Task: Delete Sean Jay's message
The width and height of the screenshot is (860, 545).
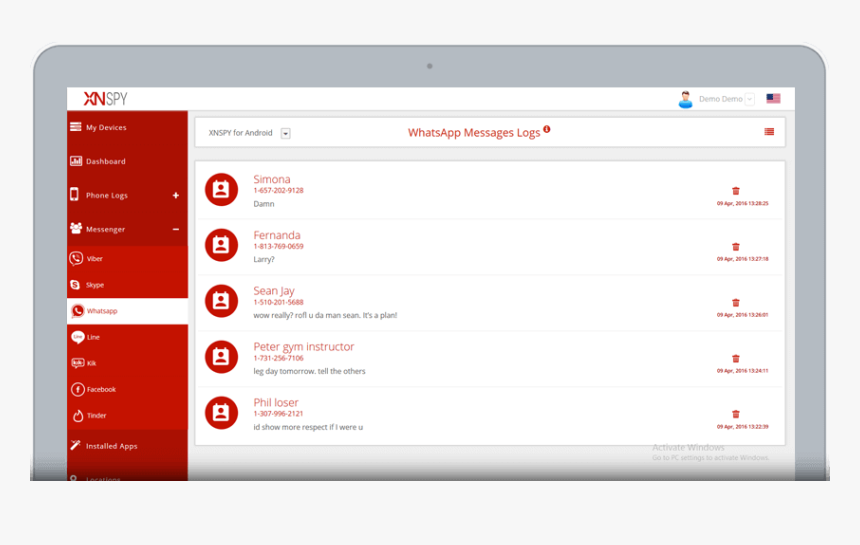Action: (735, 303)
